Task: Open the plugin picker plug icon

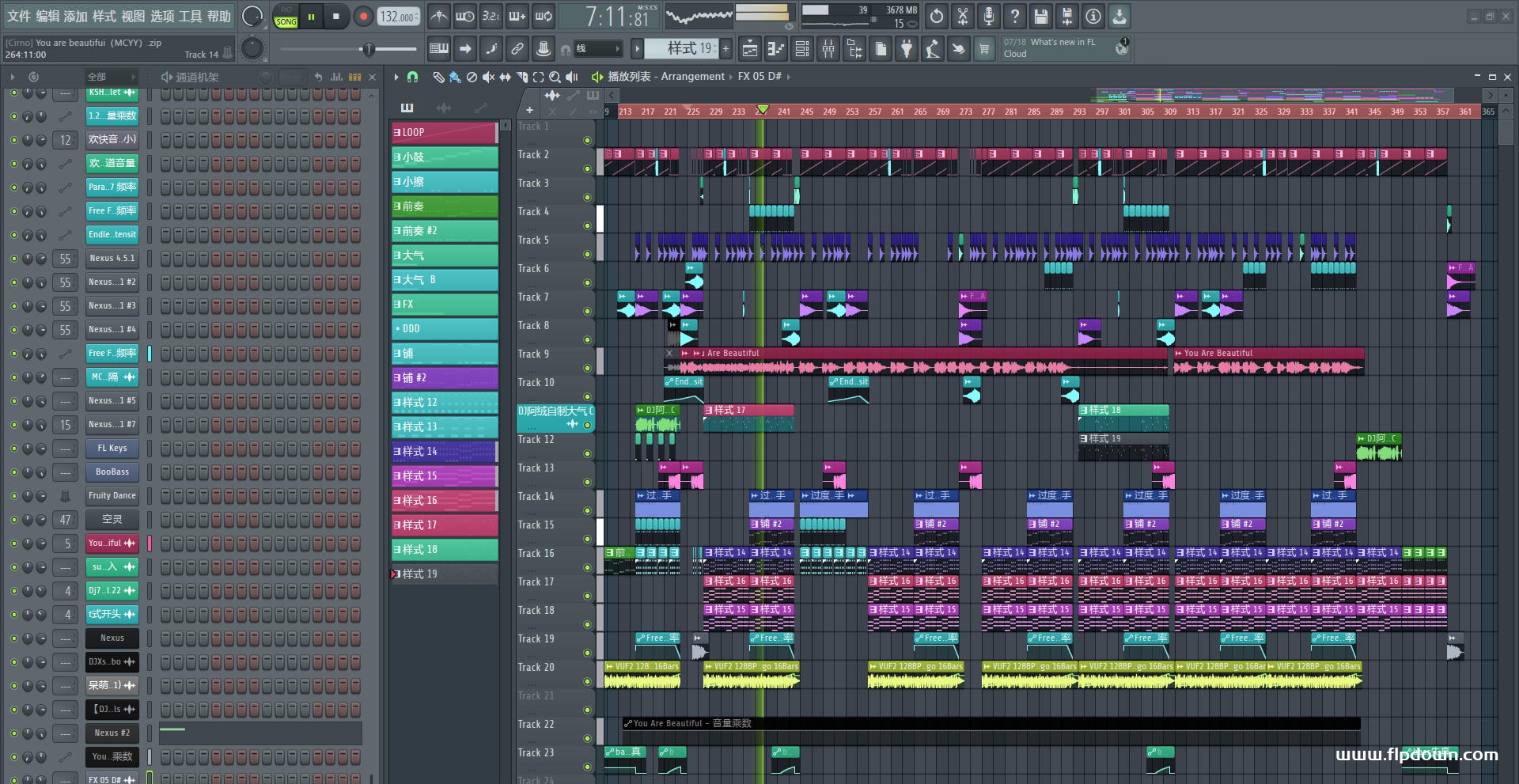Action: click(907, 49)
